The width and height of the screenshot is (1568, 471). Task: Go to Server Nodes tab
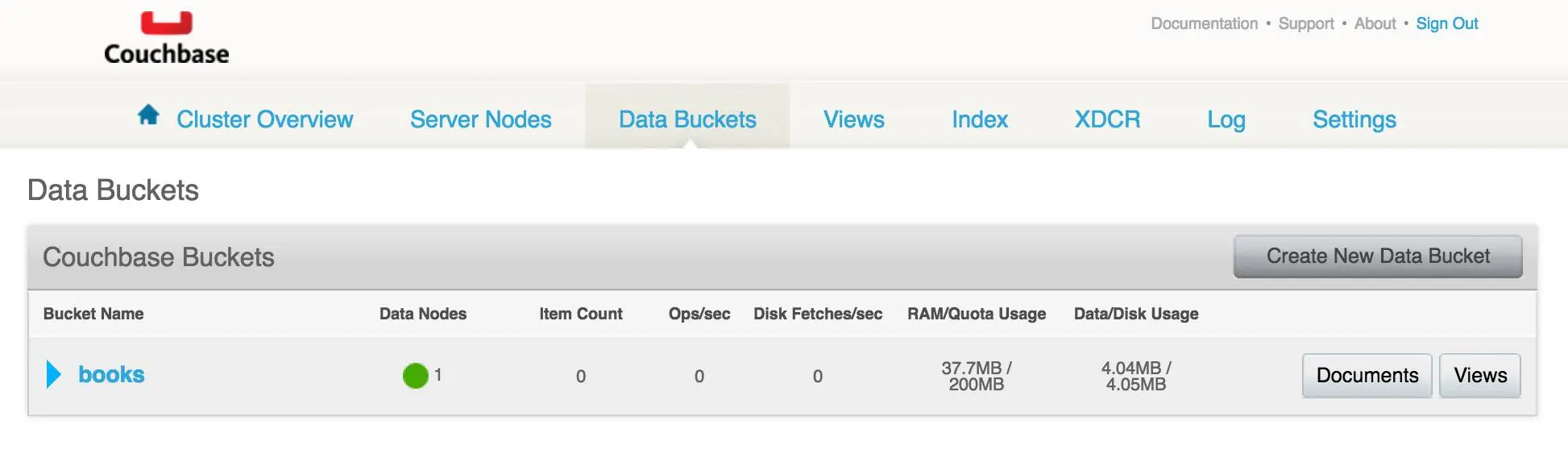481,119
